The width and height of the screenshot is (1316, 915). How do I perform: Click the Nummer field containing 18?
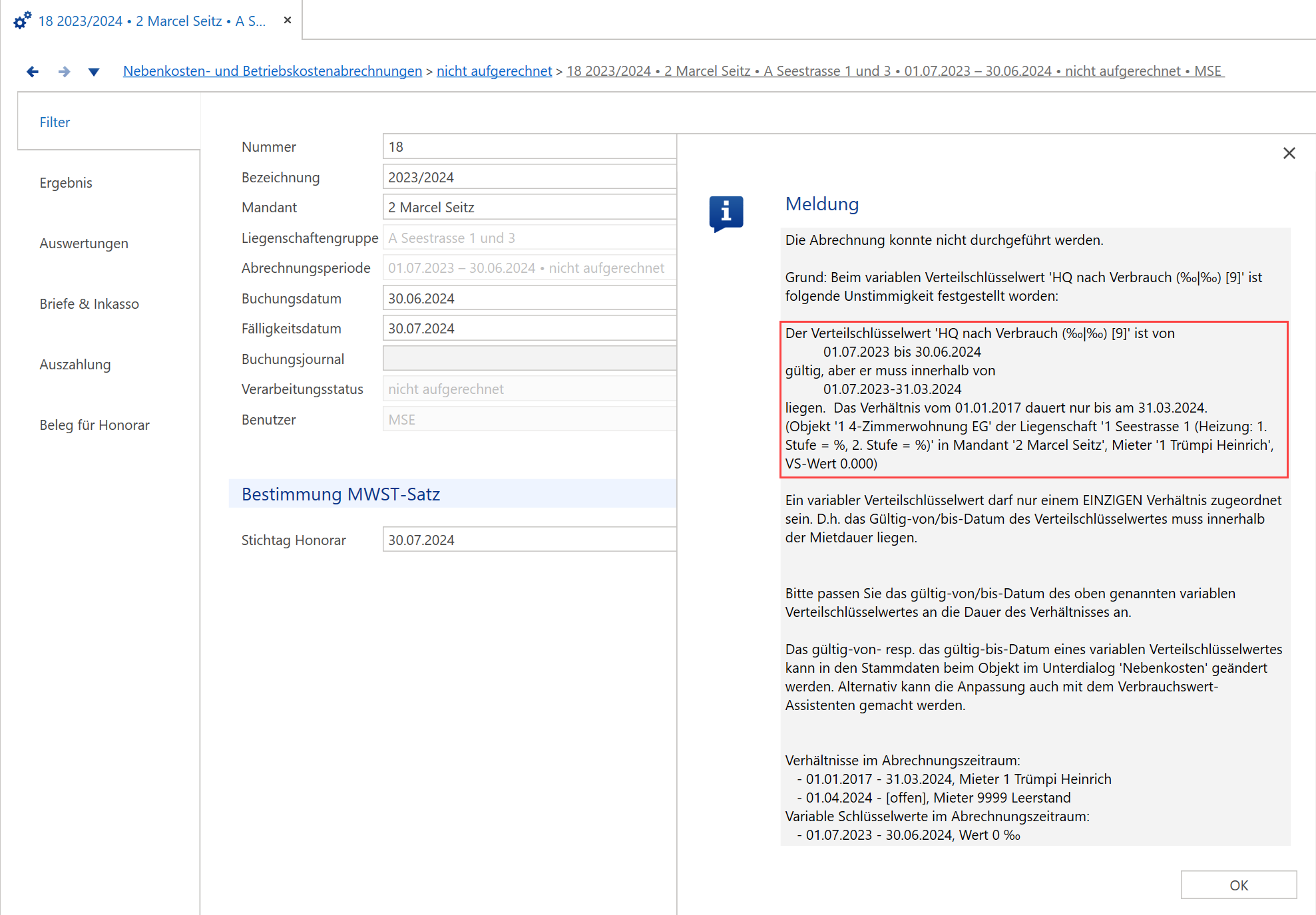[529, 147]
